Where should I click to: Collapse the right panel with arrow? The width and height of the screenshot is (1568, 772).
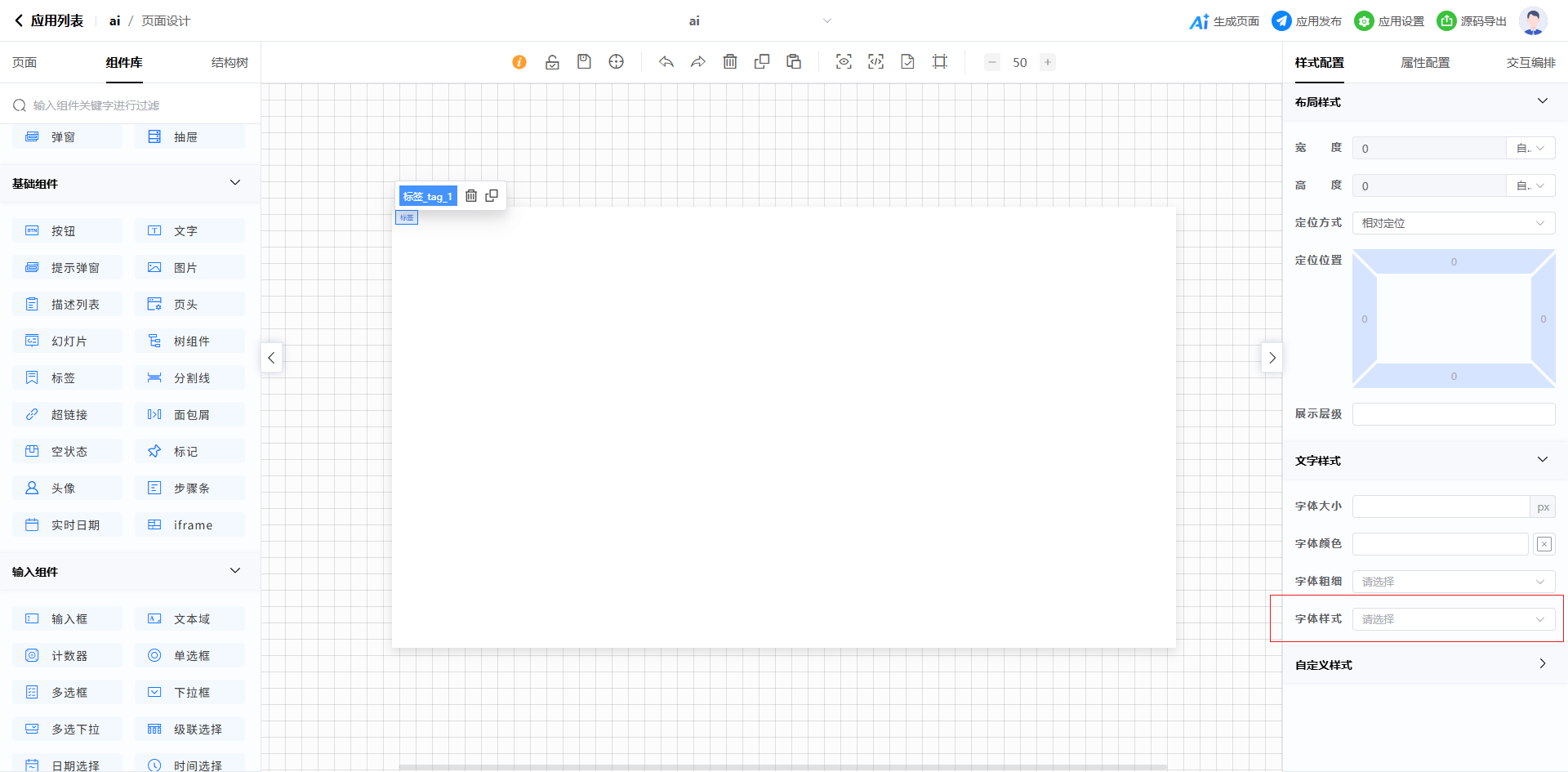(x=1272, y=358)
